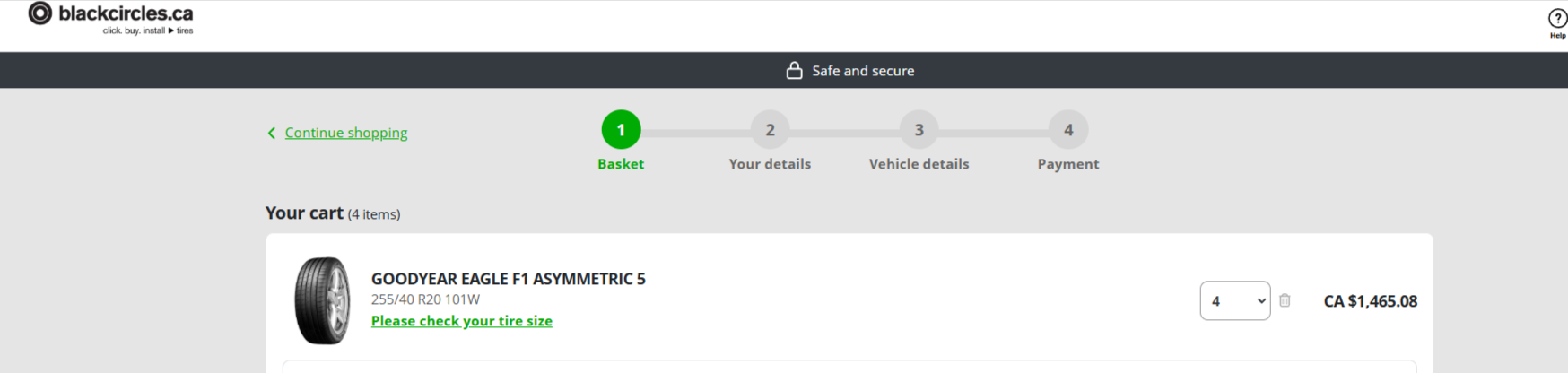Click the step 3 circle in the progress bar
This screenshot has height=373, width=1568.
(919, 130)
